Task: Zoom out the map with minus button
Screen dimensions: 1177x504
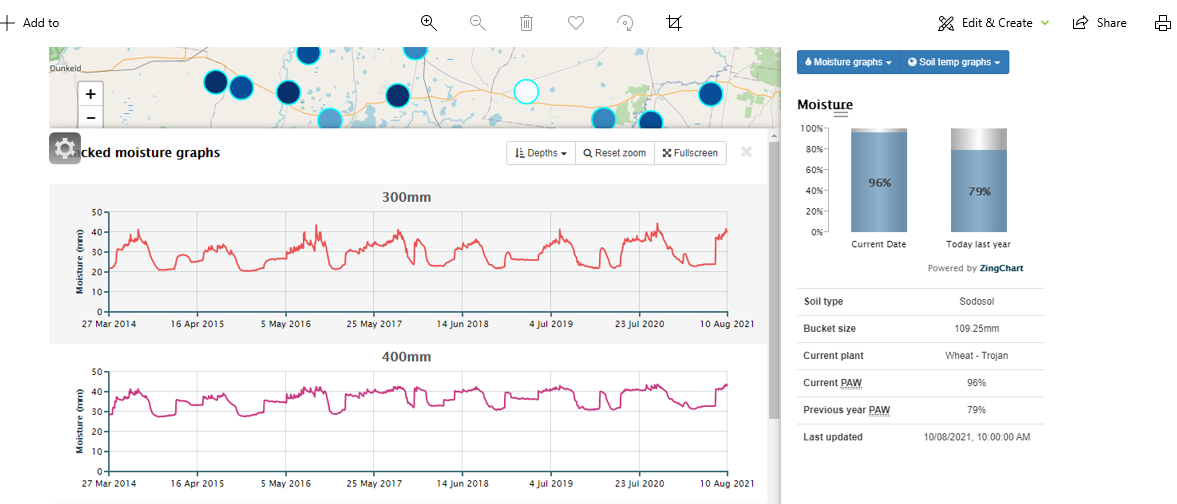Action: [x=91, y=117]
